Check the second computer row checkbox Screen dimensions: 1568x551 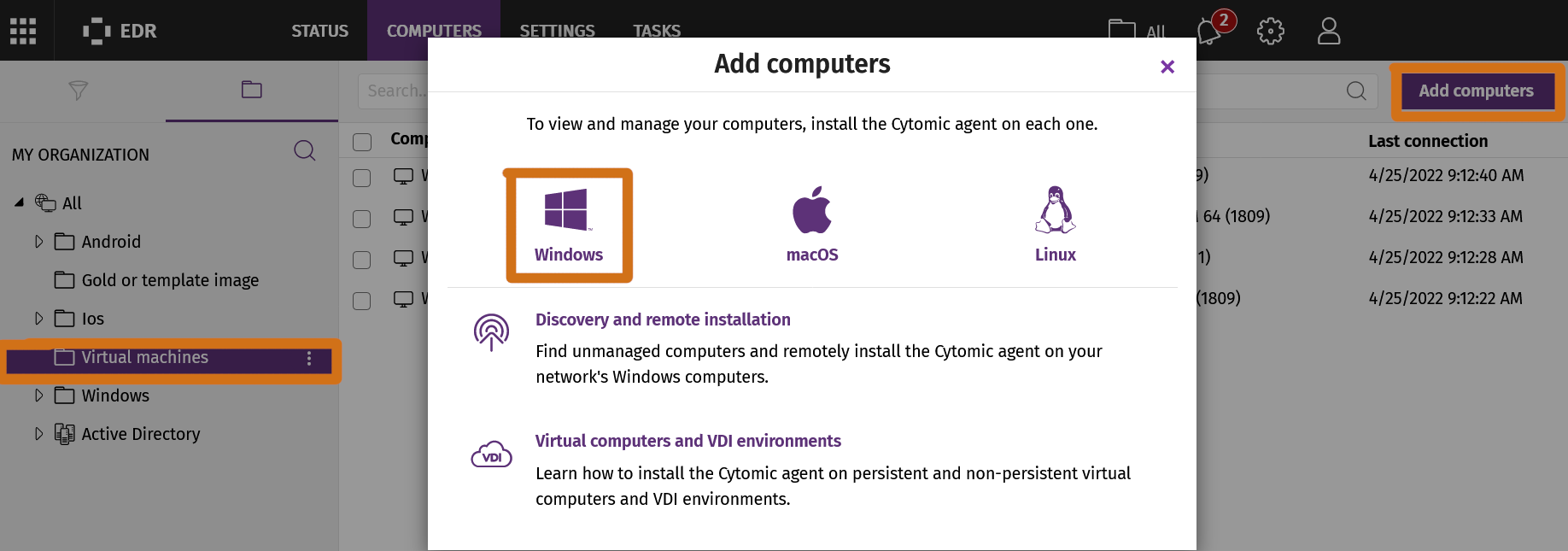[x=362, y=219]
